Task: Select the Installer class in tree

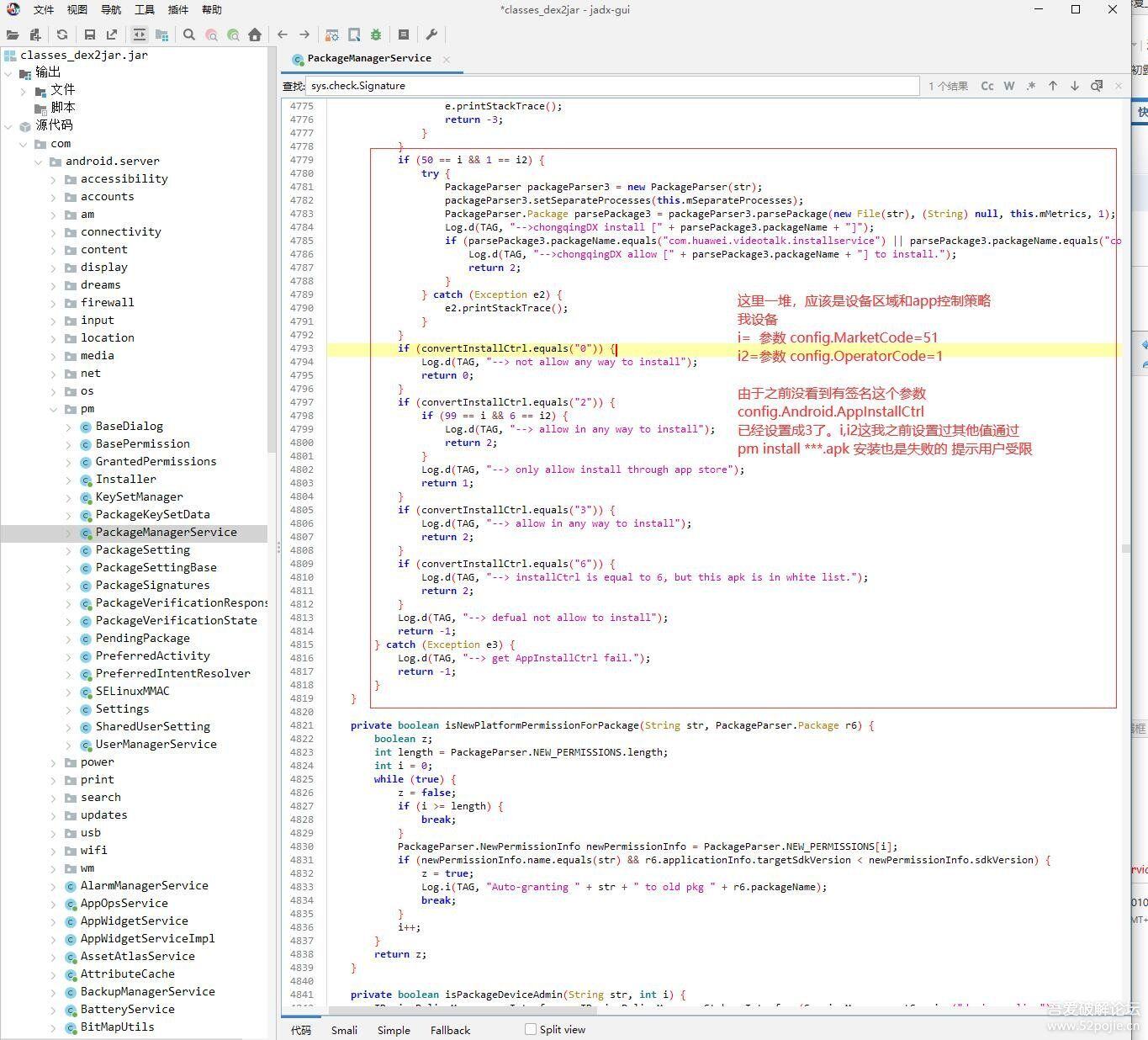Action: (x=125, y=480)
